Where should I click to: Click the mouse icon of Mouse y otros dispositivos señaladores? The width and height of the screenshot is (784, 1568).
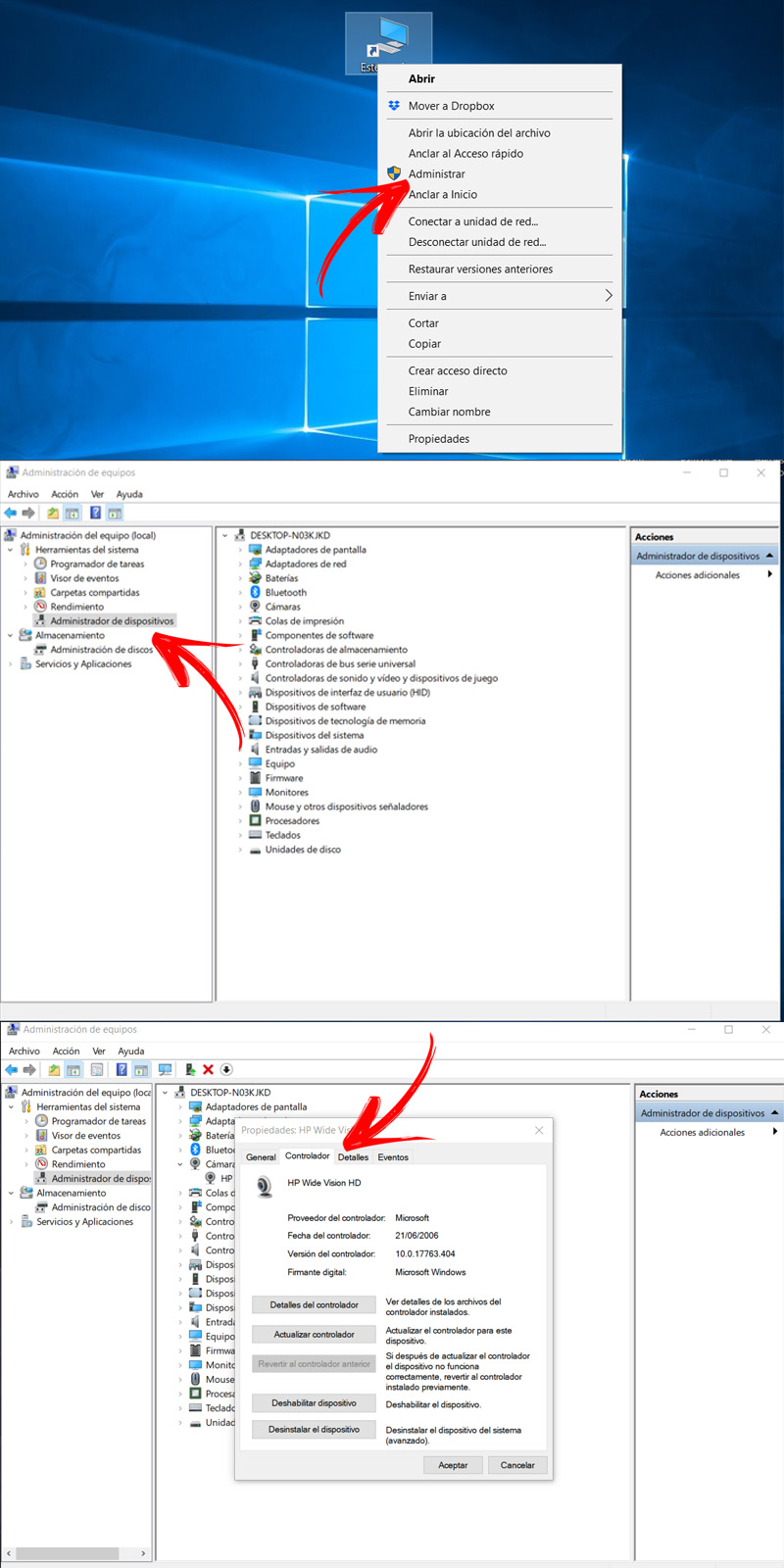click(x=255, y=807)
